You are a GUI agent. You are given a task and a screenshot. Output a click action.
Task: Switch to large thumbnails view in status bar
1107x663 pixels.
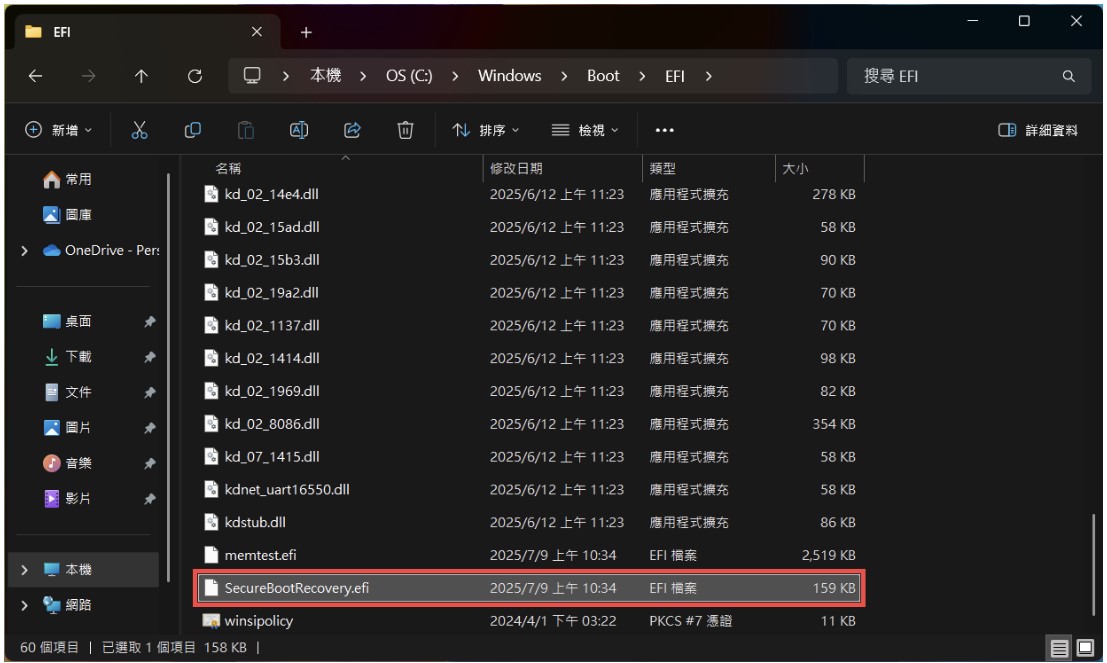tap(1085, 649)
